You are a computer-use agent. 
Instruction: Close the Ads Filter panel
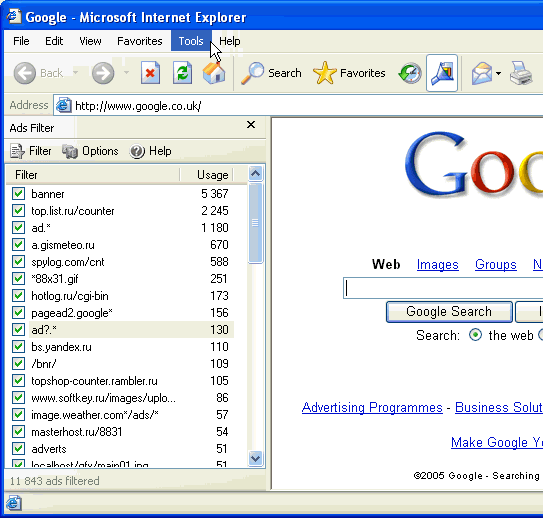coord(251,125)
